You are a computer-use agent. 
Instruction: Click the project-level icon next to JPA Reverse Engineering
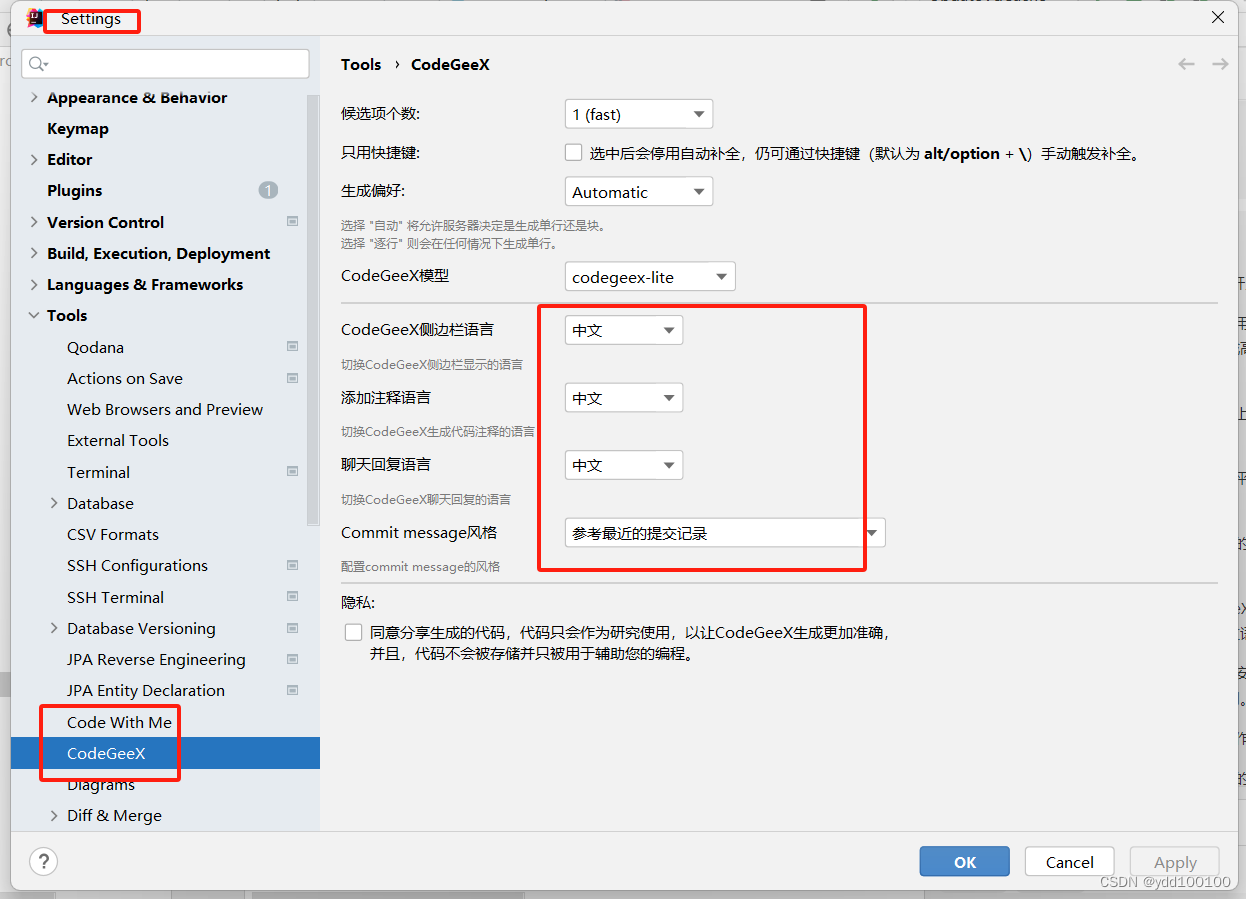point(293,659)
